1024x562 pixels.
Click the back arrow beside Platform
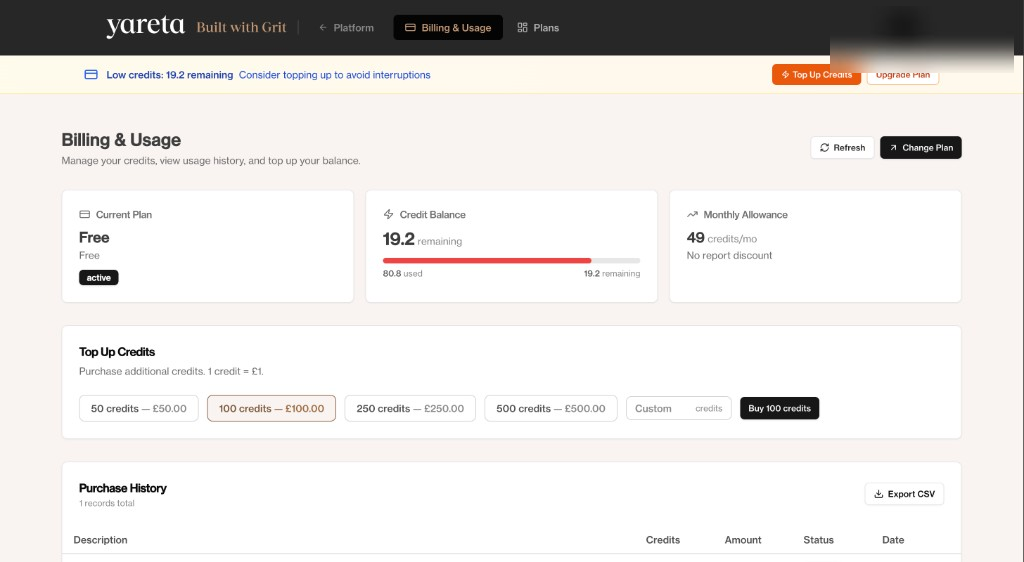click(323, 27)
